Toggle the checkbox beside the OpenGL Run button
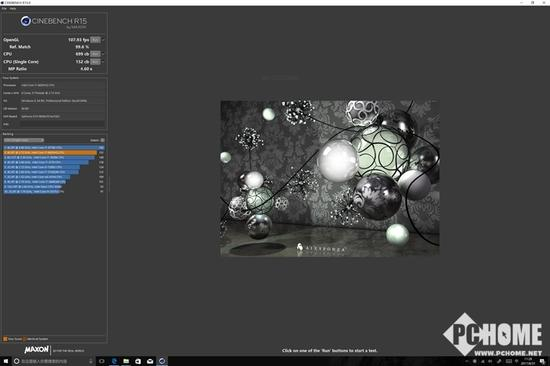Image resolution: width=550 pixels, height=366 pixels. click(103, 40)
